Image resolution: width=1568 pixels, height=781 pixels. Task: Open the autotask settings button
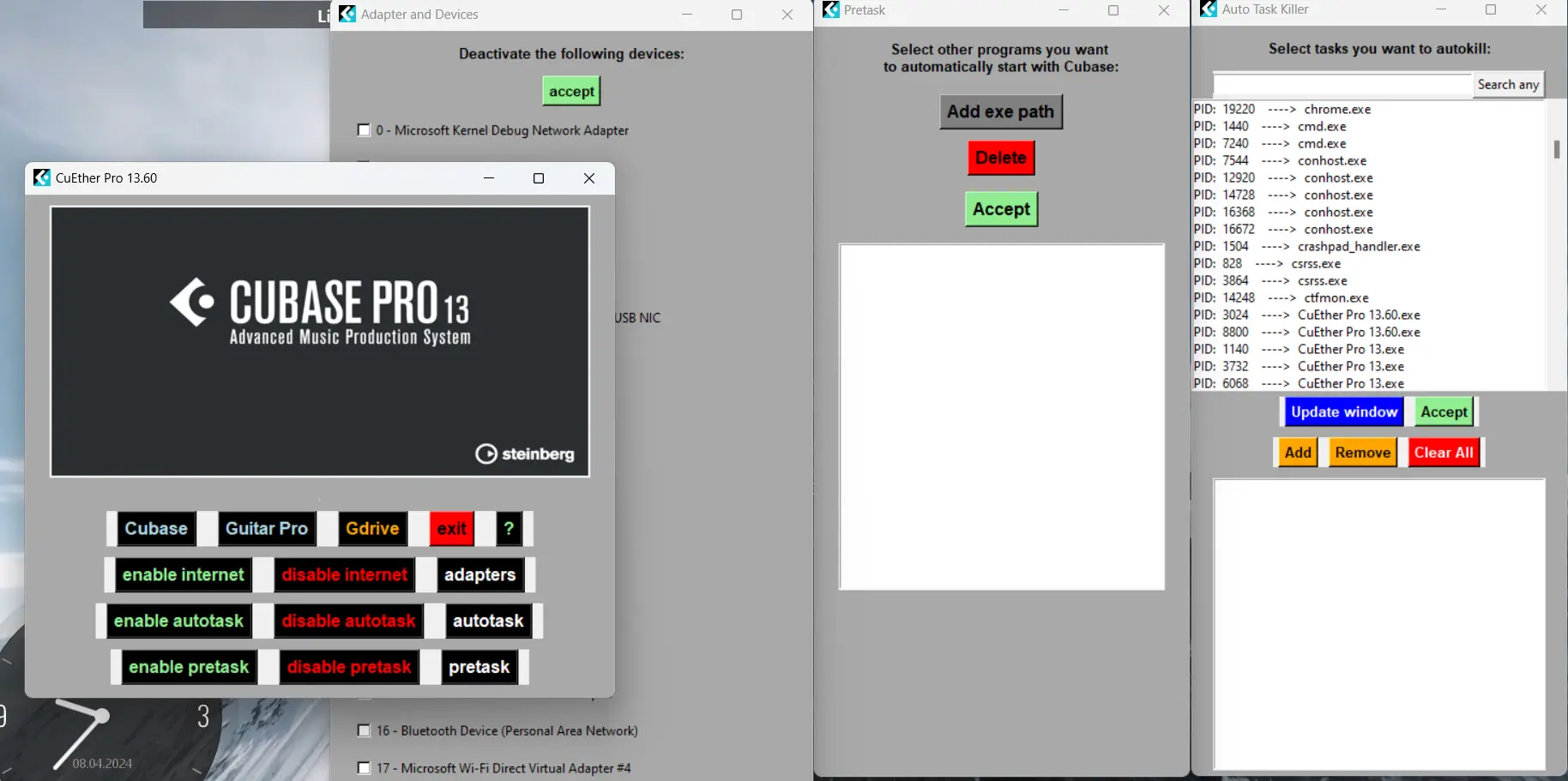[x=488, y=621]
